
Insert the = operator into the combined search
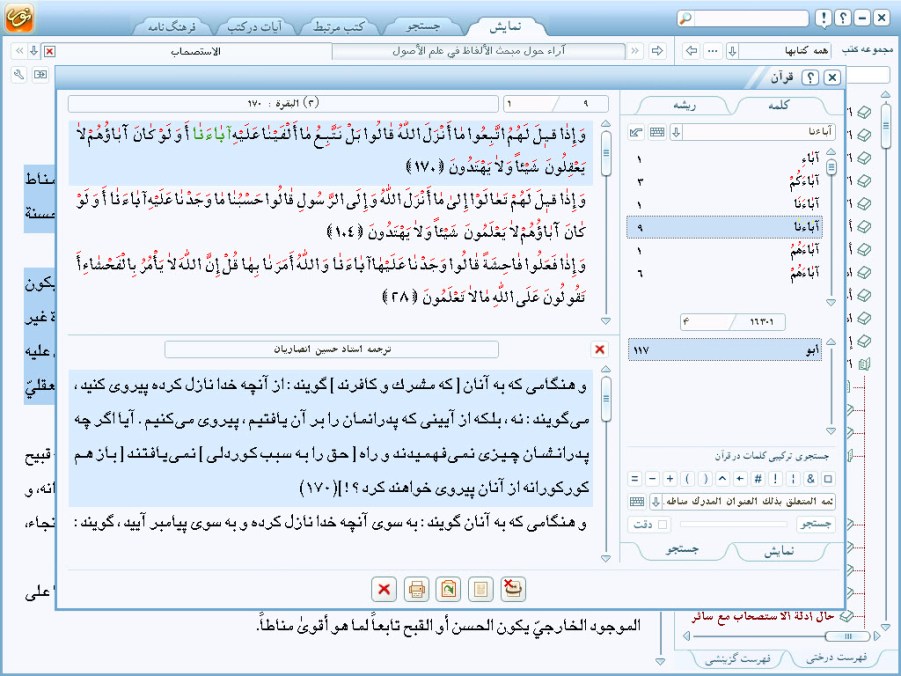tap(634, 478)
